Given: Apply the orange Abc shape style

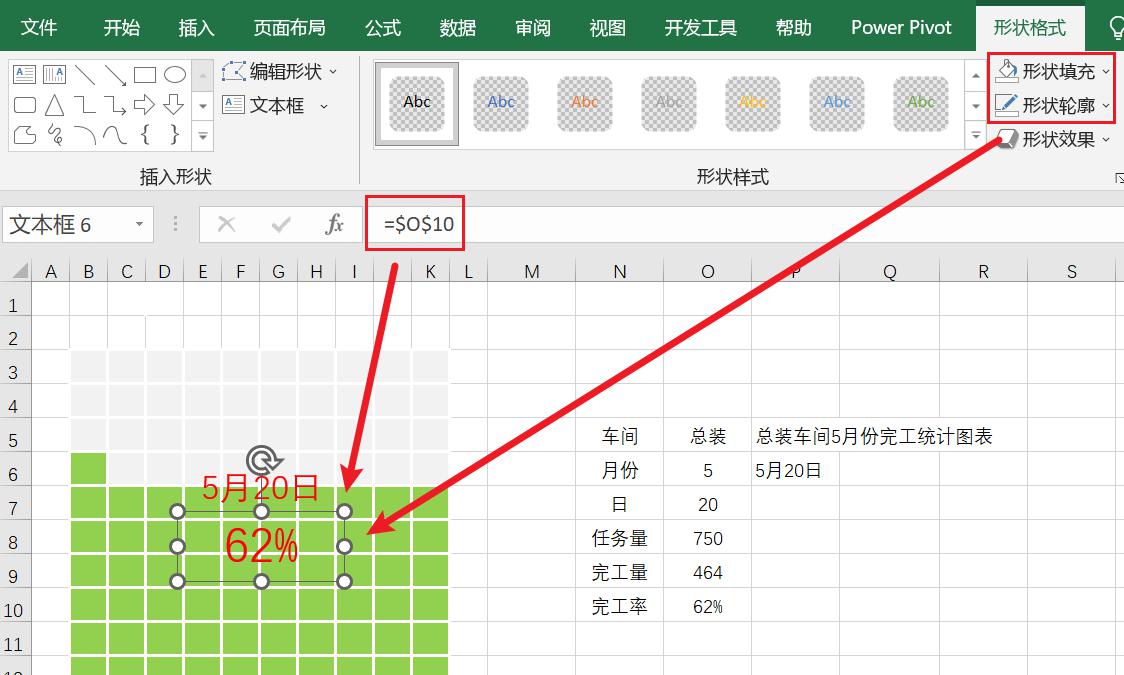Looking at the screenshot, I should [584, 103].
